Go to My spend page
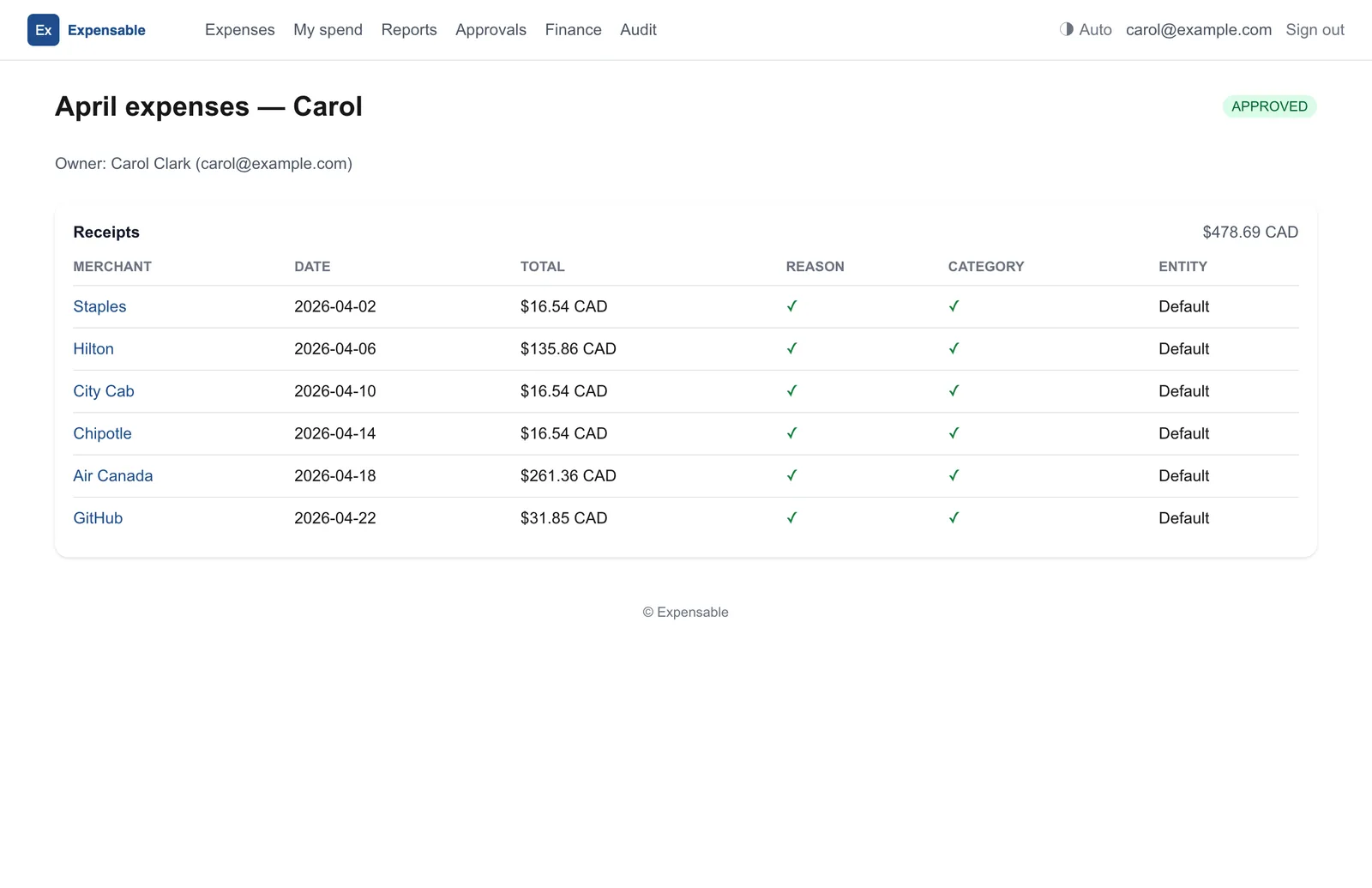The height and width of the screenshot is (888, 1372). tap(328, 30)
